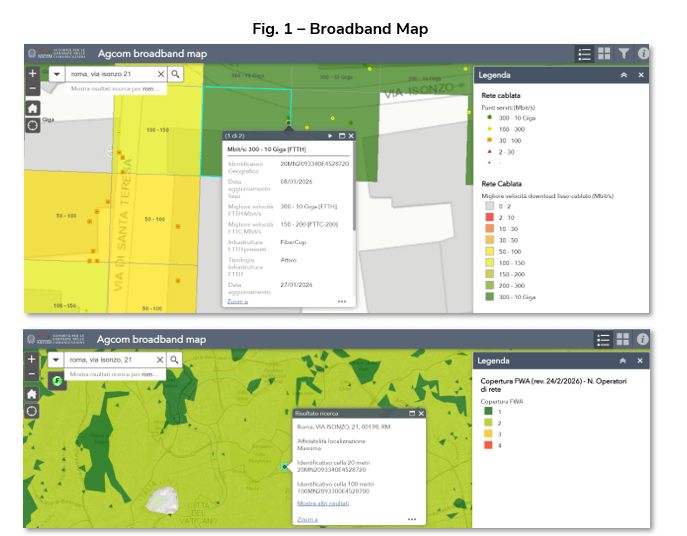Open three-dots menu in Risultato ricerca popup
Screen dimensions: 687x536
coord(411,520)
